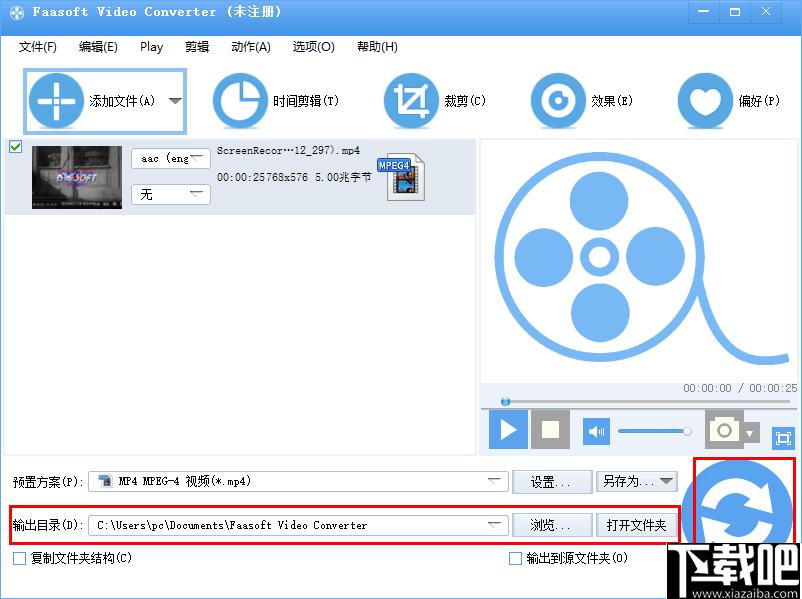This screenshot has width=802, height=599.
Task: Click the Faasoft app logo in title bar
Action: click(x=16, y=12)
